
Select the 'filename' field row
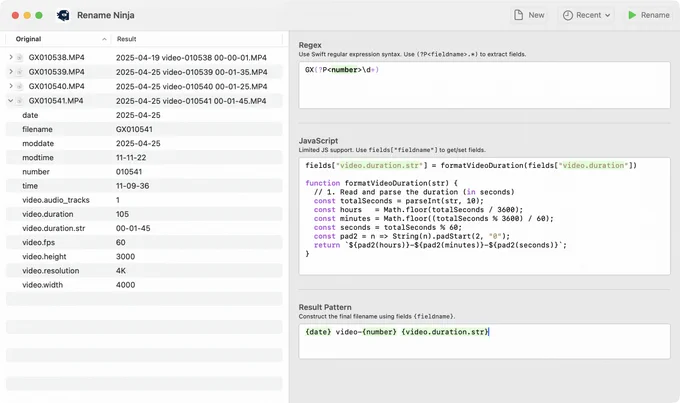pos(144,129)
